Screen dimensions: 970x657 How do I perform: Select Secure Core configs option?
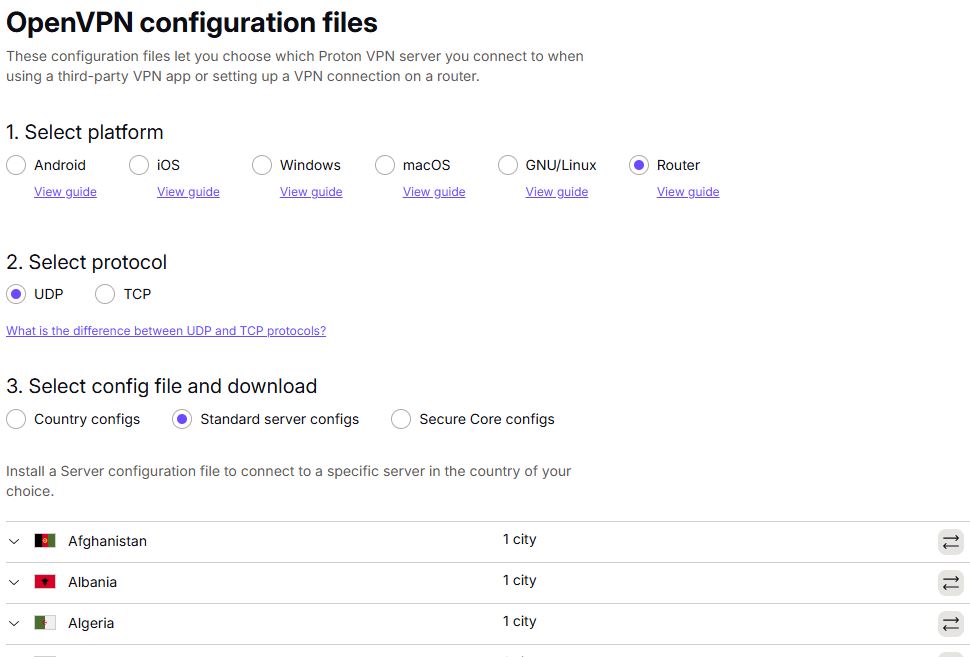(x=400, y=419)
